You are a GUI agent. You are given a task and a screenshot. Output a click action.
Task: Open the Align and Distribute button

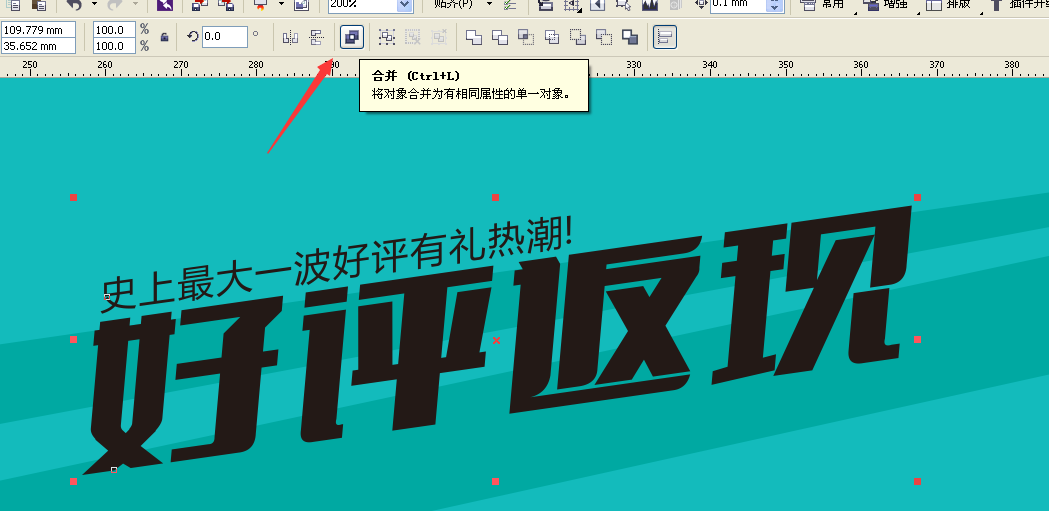click(664, 38)
